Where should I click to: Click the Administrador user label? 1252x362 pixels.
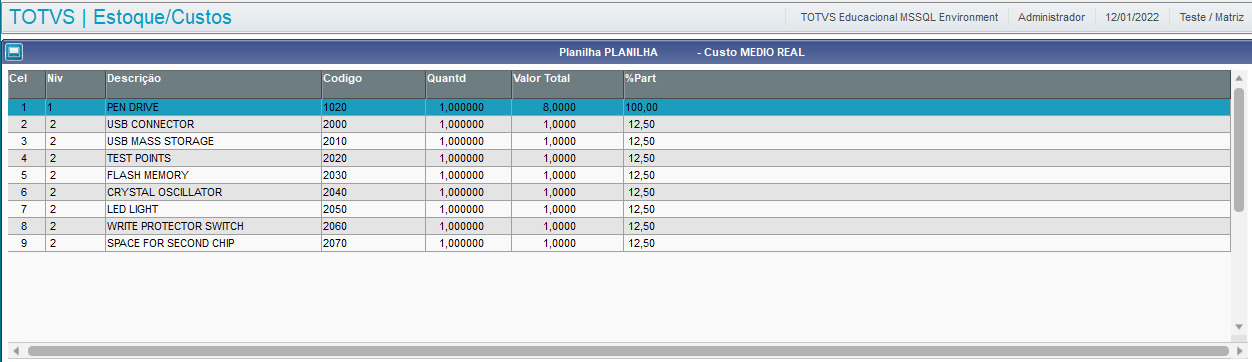tap(1051, 17)
